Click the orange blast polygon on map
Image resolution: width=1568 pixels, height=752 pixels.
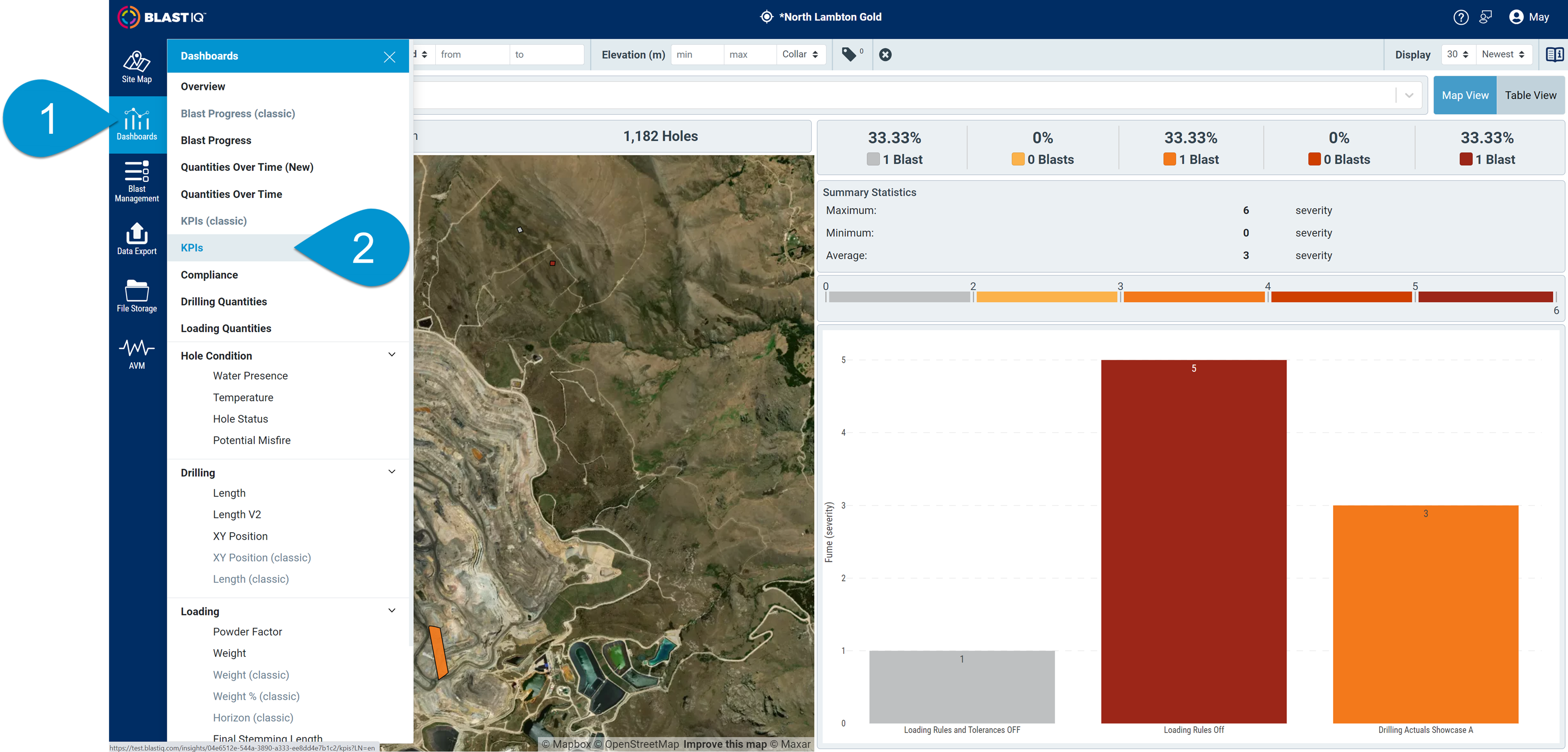(x=438, y=653)
